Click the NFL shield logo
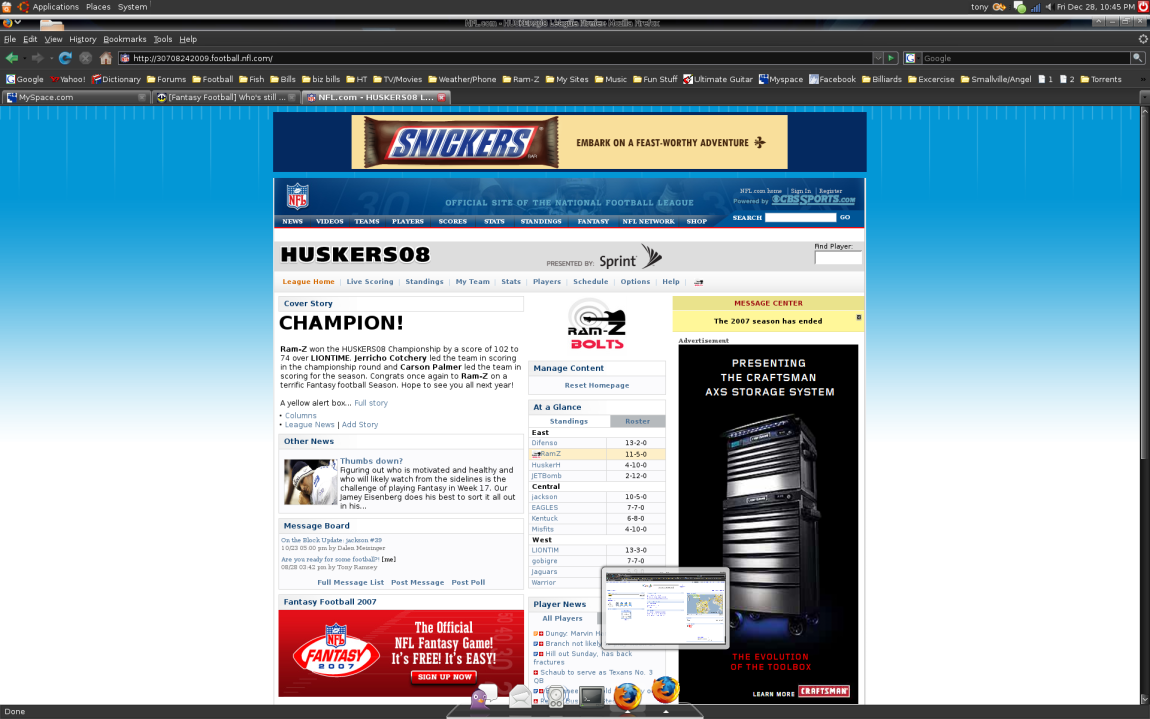This screenshot has height=719, width=1150. coord(297,196)
